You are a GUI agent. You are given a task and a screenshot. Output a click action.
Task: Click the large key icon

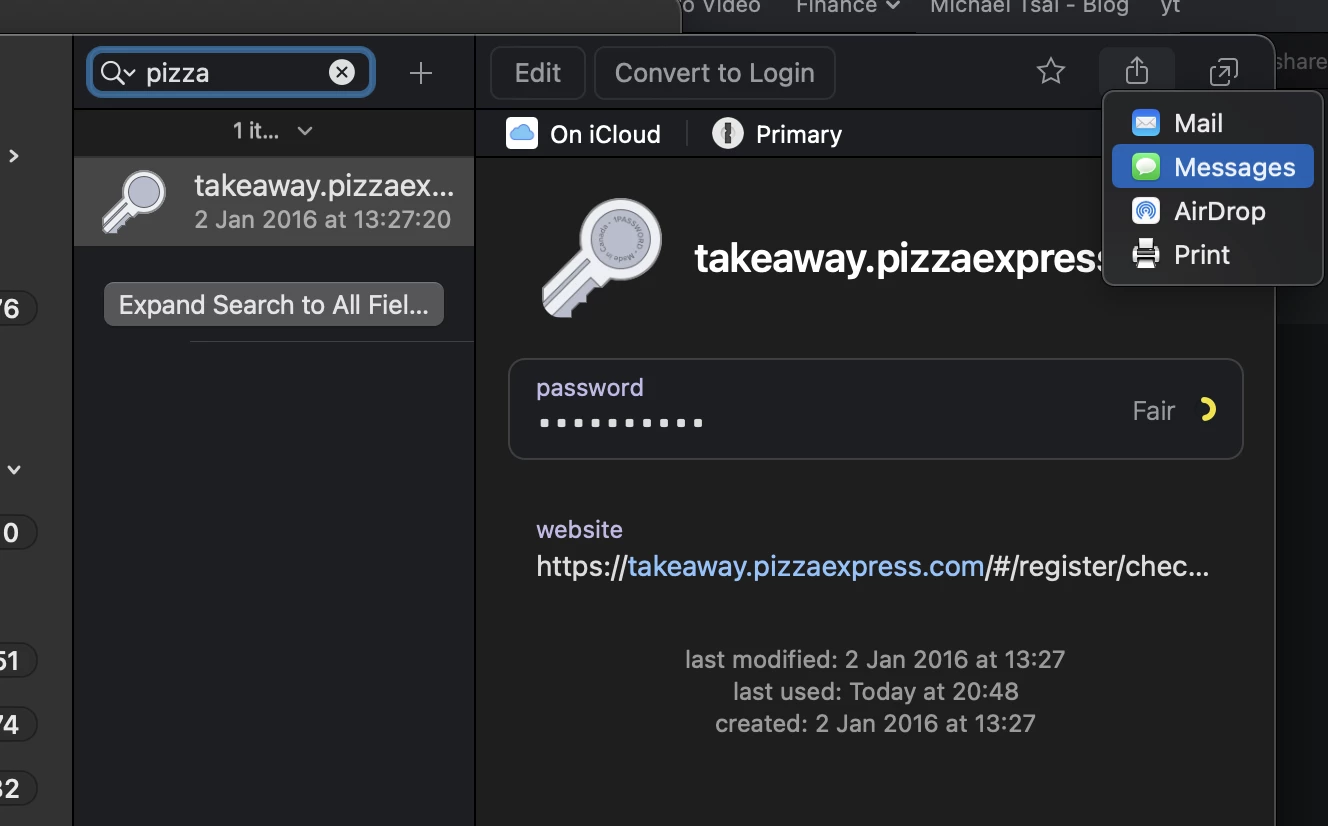click(602, 258)
